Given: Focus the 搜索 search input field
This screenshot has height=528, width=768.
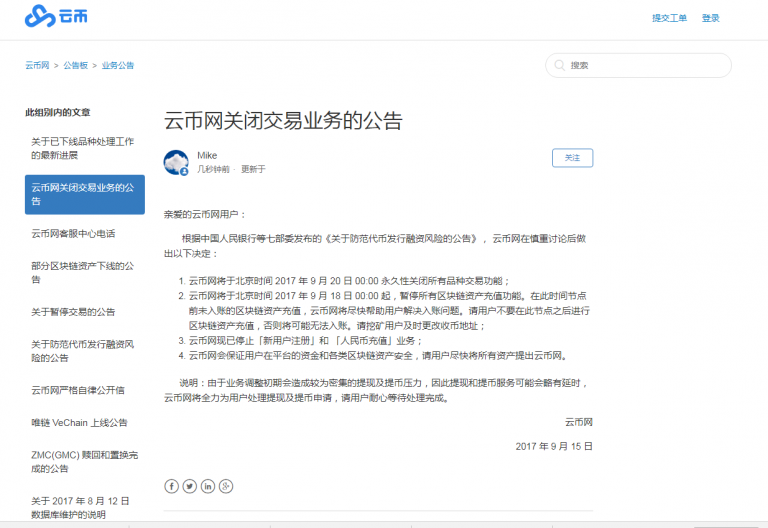Looking at the screenshot, I should 645,66.
